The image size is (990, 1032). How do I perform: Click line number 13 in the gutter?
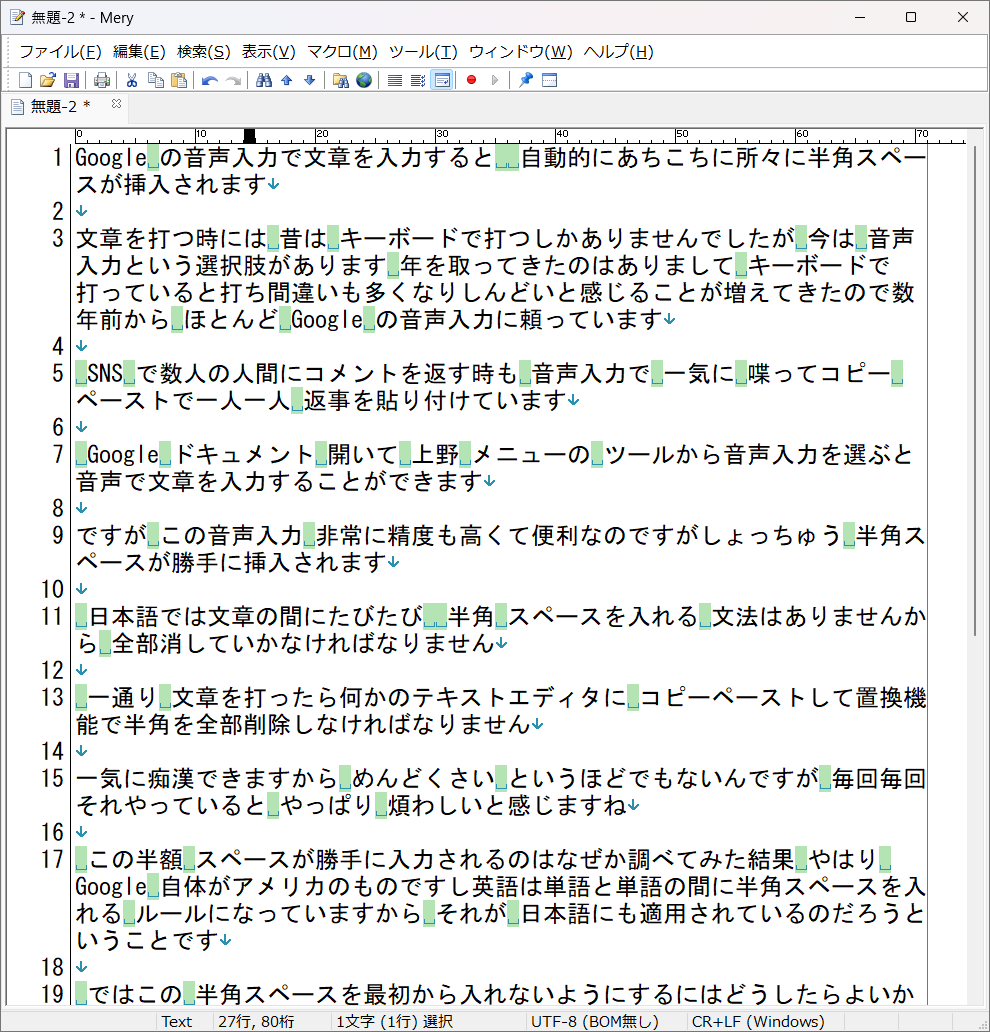(52, 697)
